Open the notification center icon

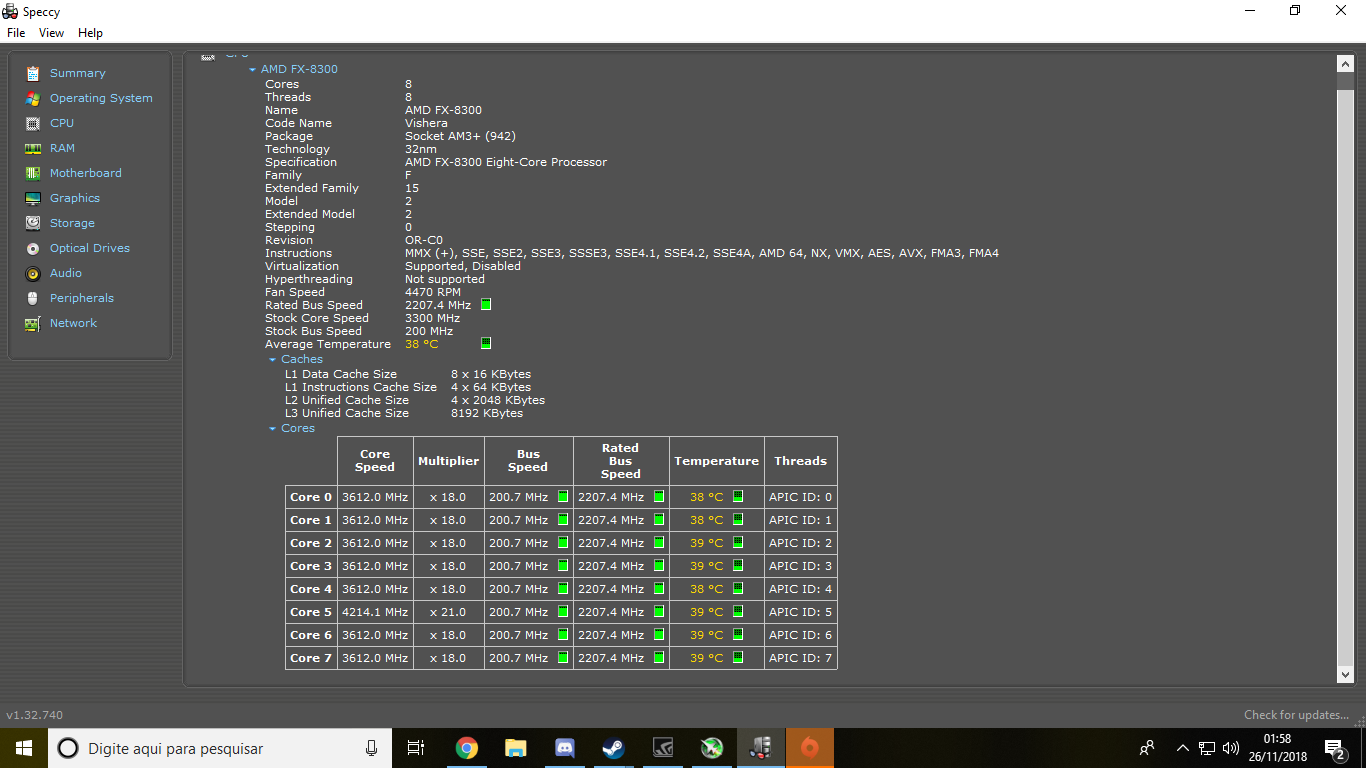(x=1335, y=748)
